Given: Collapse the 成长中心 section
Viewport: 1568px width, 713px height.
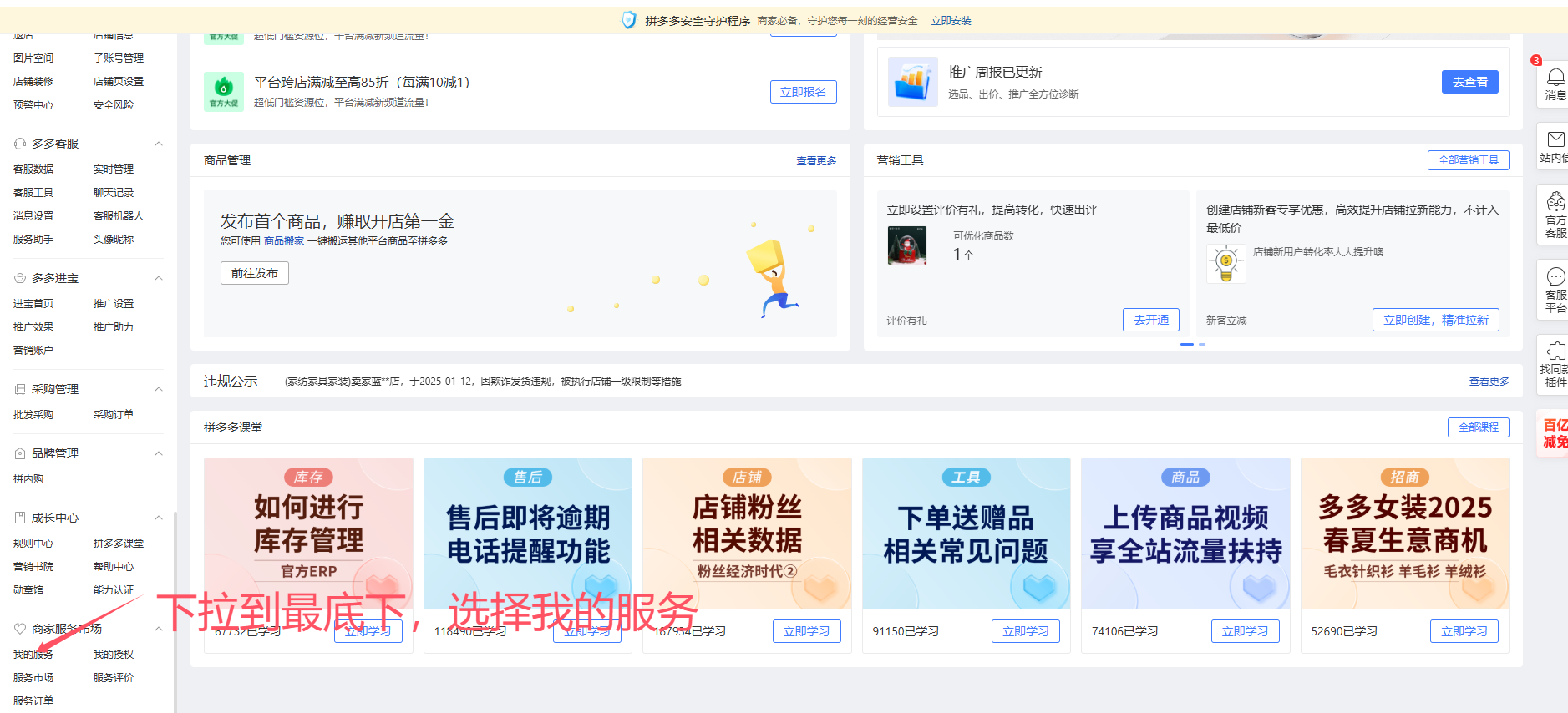Looking at the screenshot, I should pos(158,518).
